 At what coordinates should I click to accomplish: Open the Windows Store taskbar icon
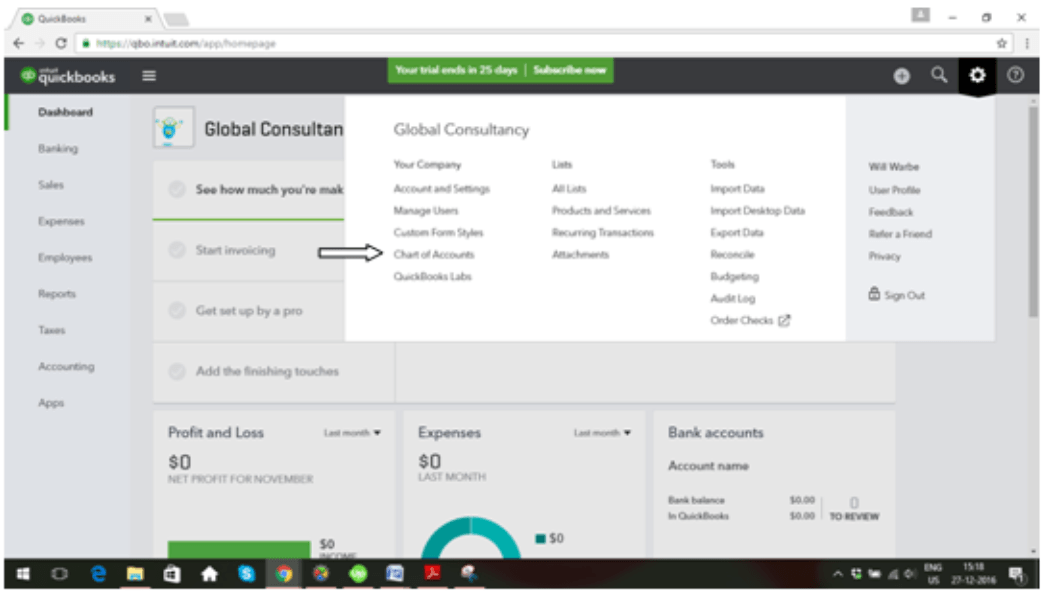pyautogui.click(x=172, y=574)
